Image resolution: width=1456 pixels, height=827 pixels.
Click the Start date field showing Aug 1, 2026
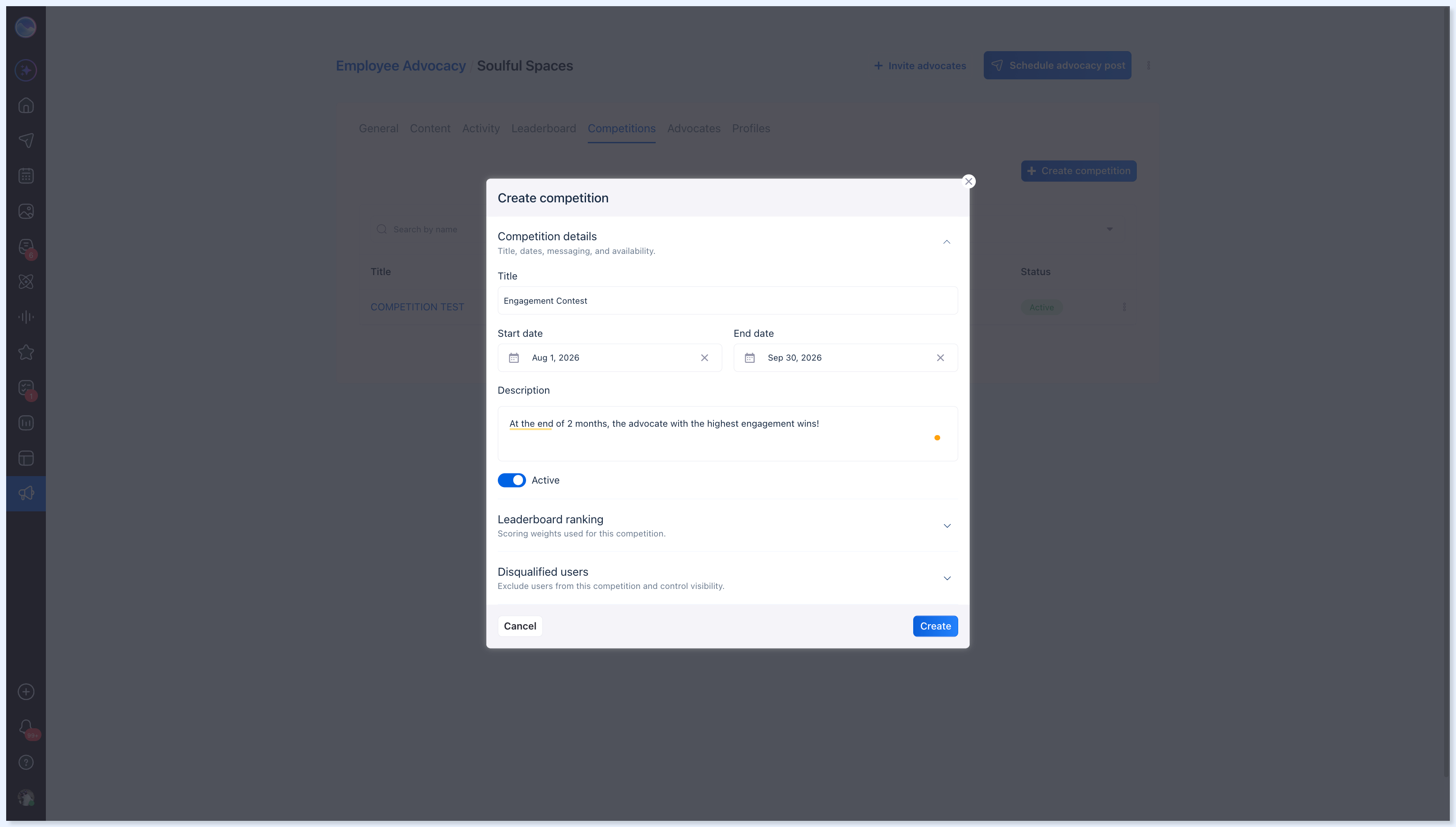tap(609, 358)
